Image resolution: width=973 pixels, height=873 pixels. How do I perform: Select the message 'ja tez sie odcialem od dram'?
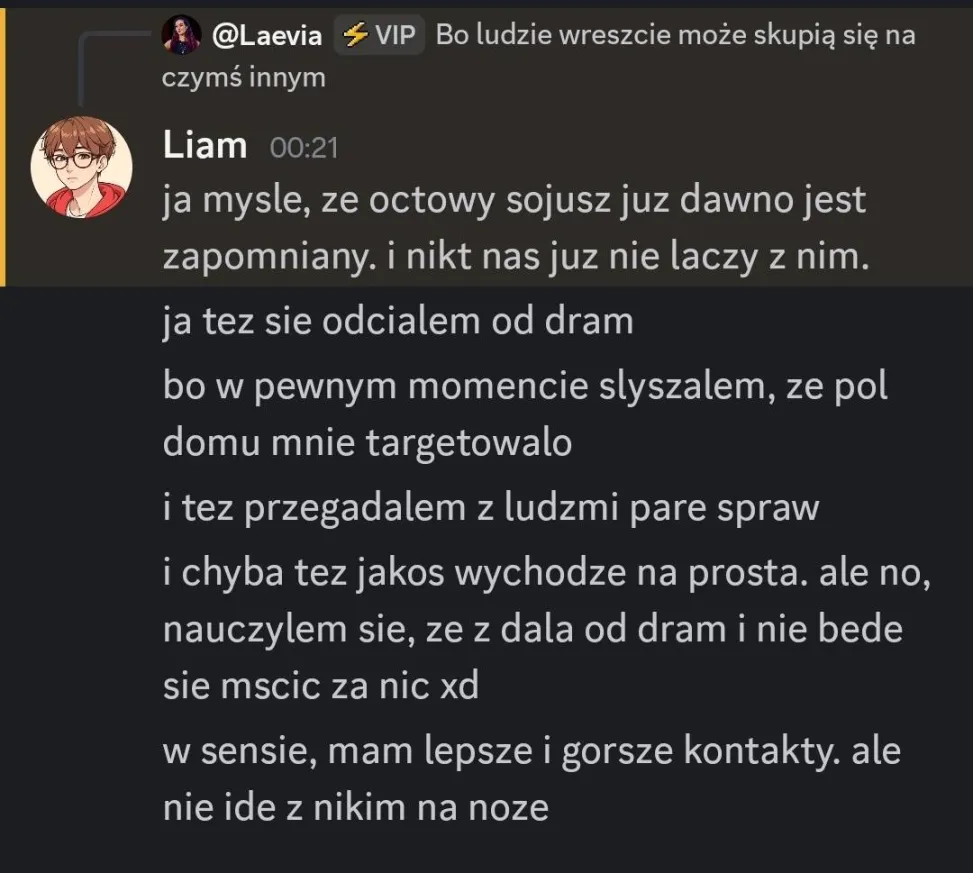click(398, 322)
